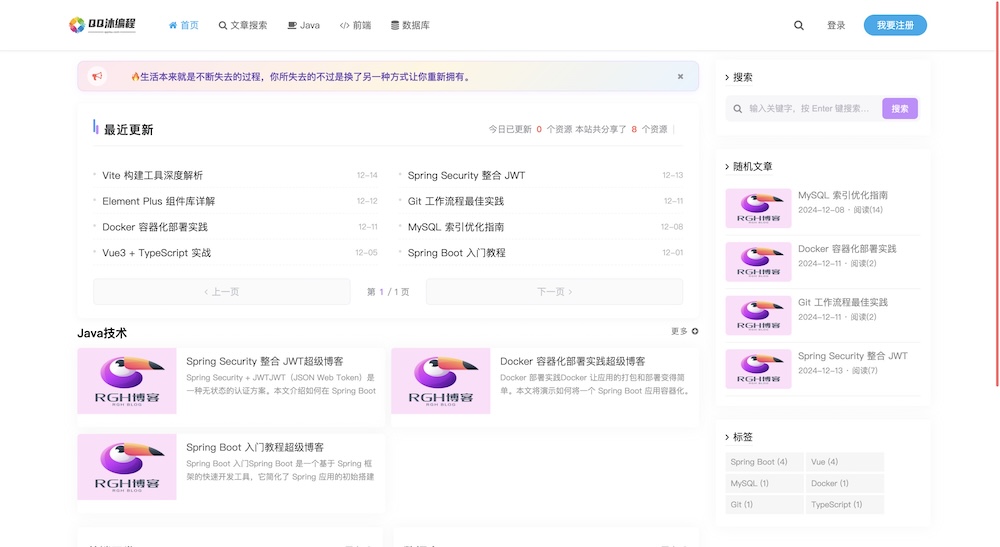
Task: Open Spring Security 整合 JWT in recent list
Action: [466, 175]
